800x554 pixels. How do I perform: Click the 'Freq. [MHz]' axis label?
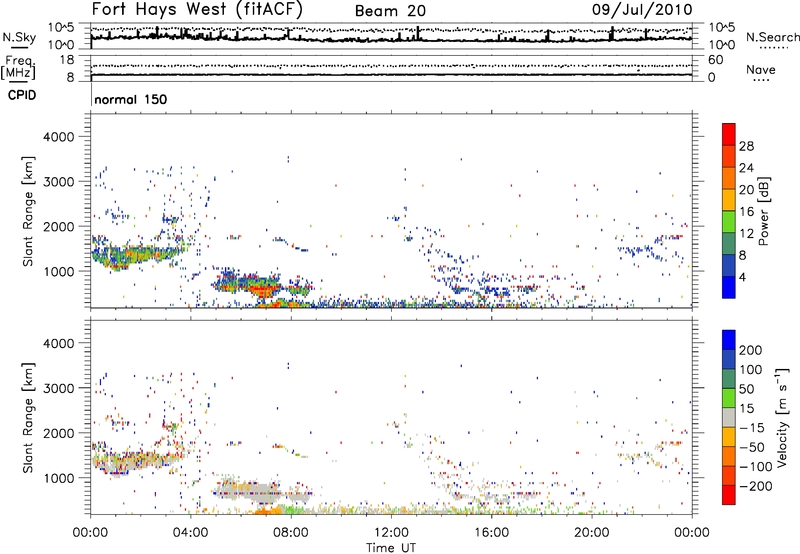tap(19, 68)
